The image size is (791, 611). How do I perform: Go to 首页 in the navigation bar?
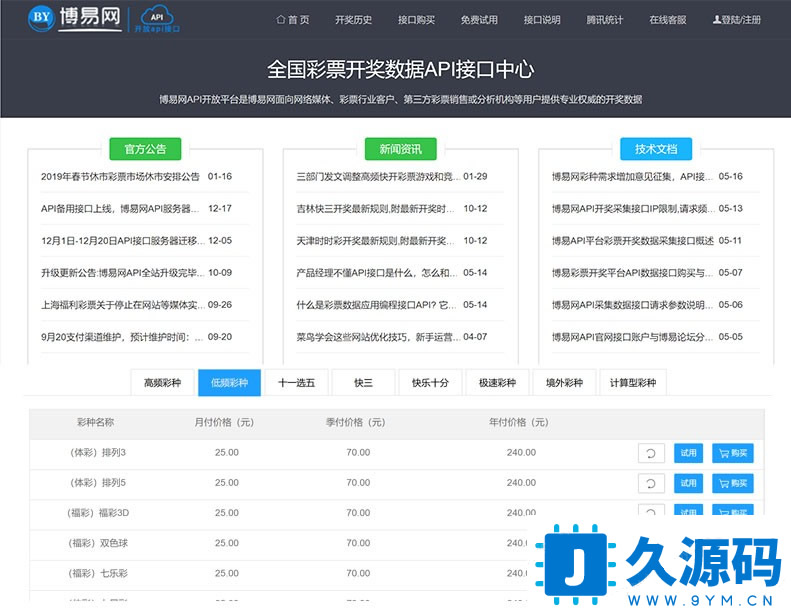(x=292, y=20)
